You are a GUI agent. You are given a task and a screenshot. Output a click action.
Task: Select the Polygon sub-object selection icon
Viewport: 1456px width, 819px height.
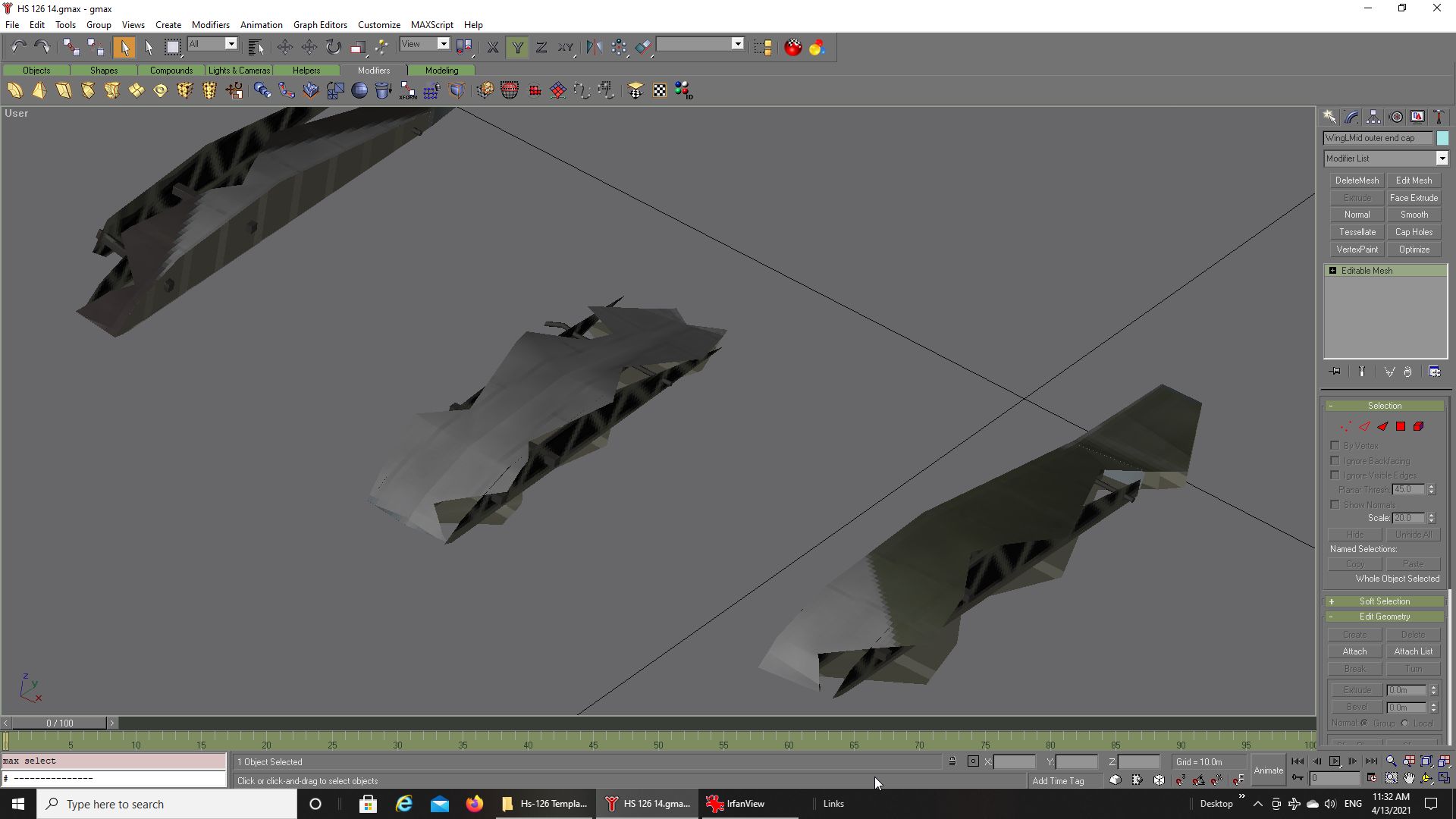pyautogui.click(x=1401, y=427)
